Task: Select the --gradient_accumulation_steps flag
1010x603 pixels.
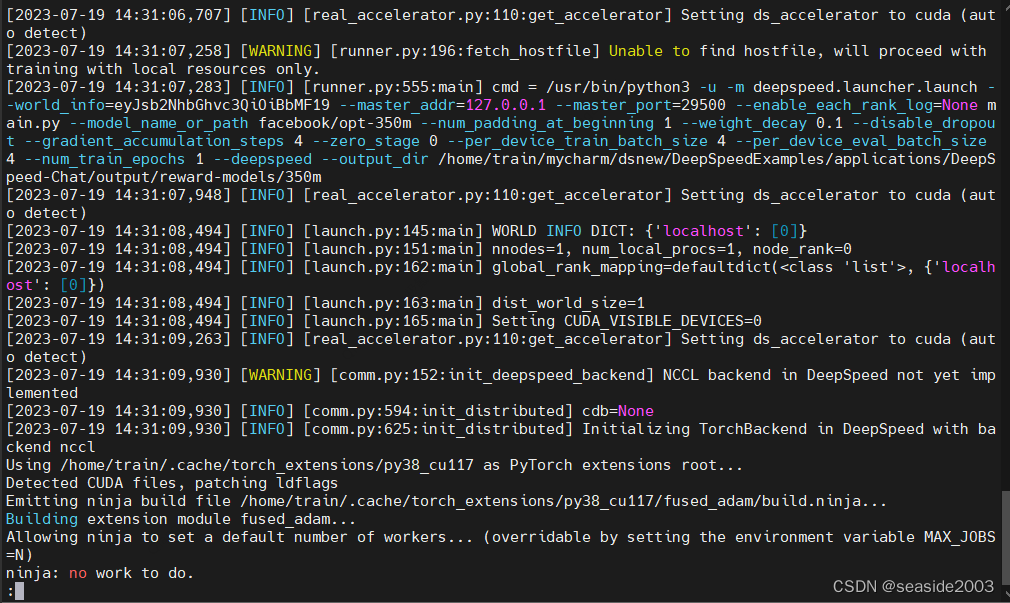Action: click(x=155, y=141)
